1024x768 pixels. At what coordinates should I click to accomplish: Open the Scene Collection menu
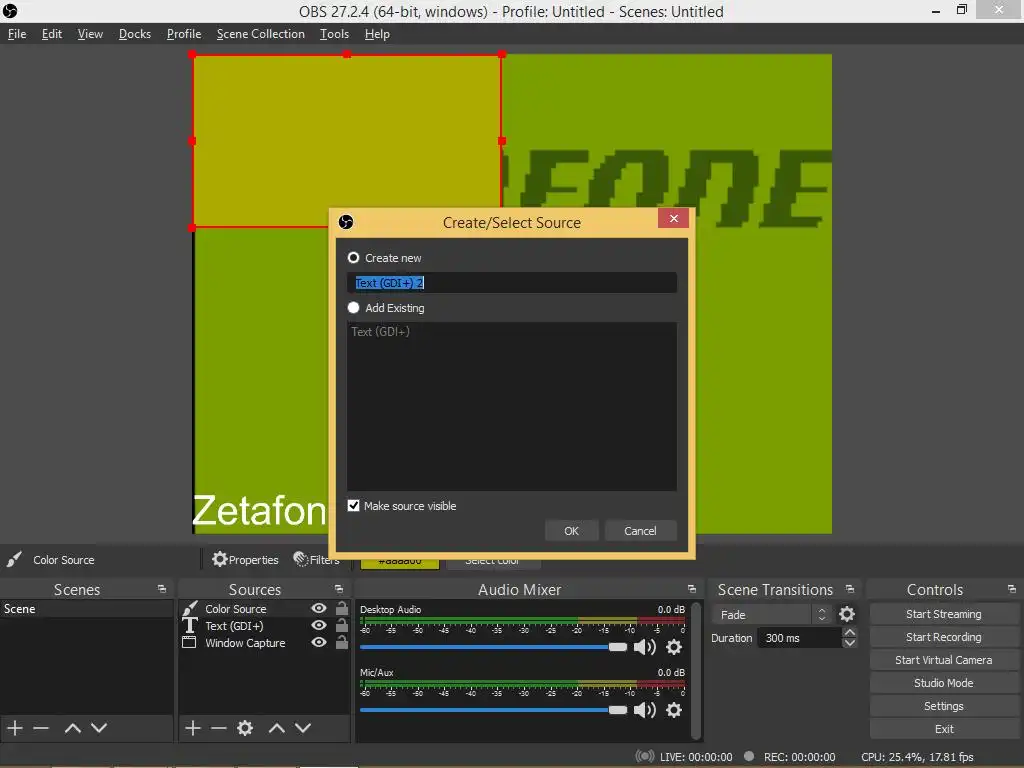(x=261, y=34)
